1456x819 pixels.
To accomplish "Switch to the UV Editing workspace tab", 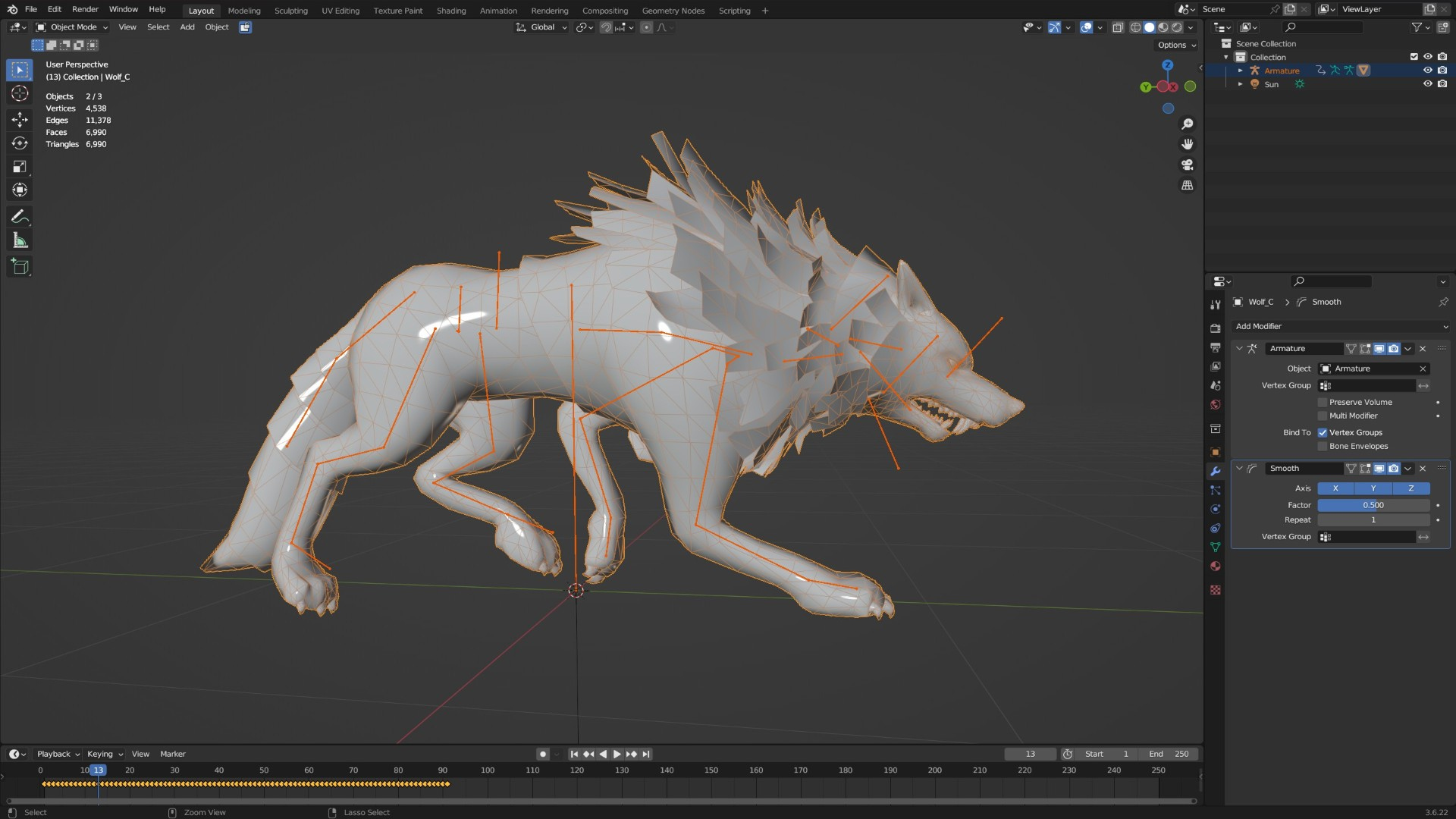I will [x=340, y=11].
